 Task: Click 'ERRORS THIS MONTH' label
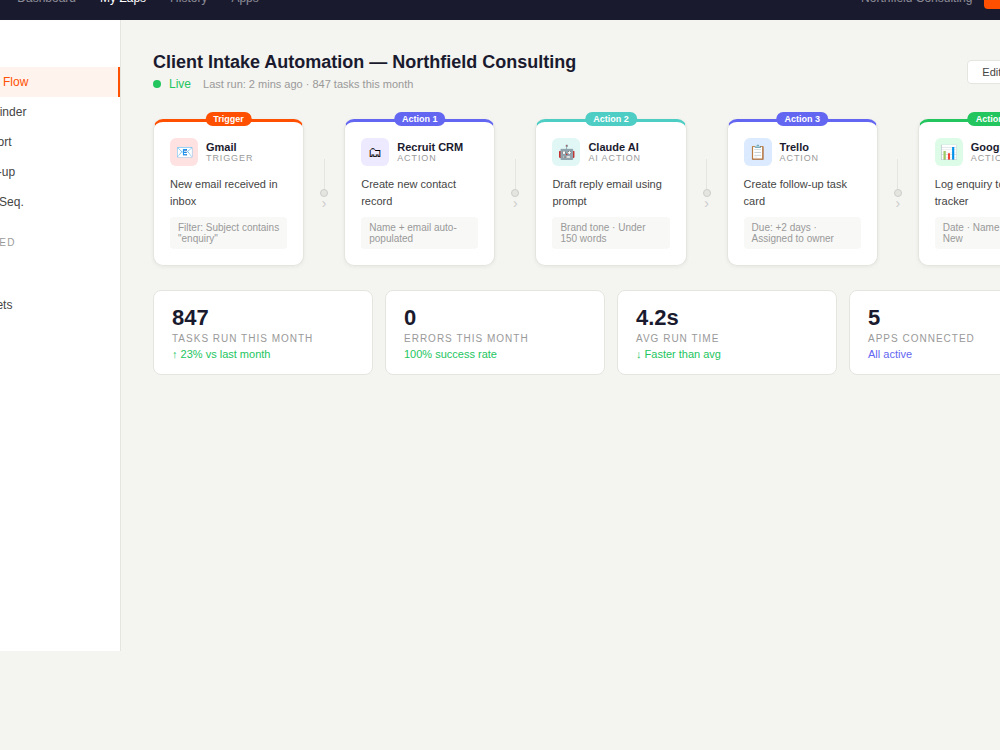point(466,338)
